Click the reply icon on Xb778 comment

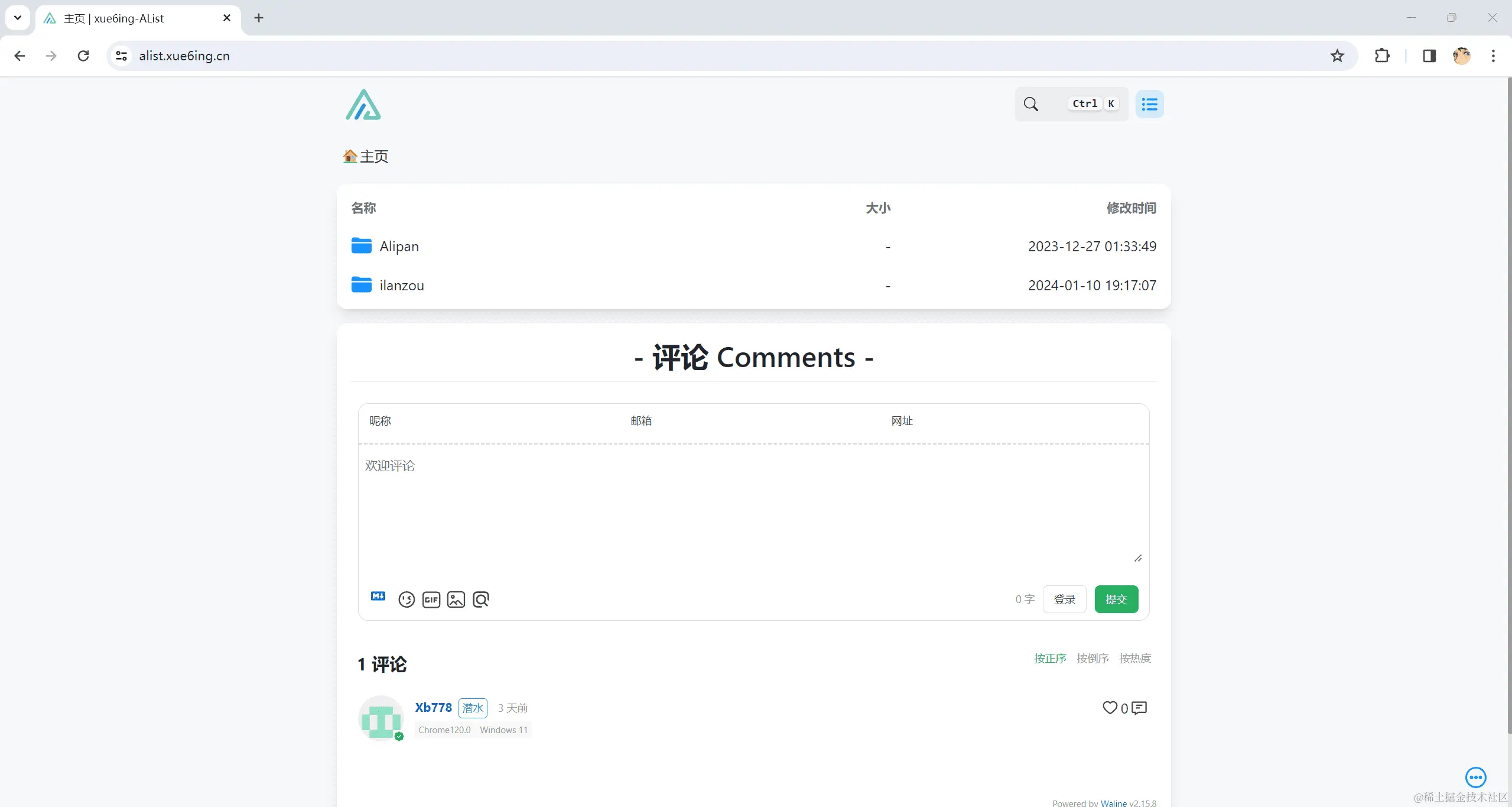[x=1139, y=708]
